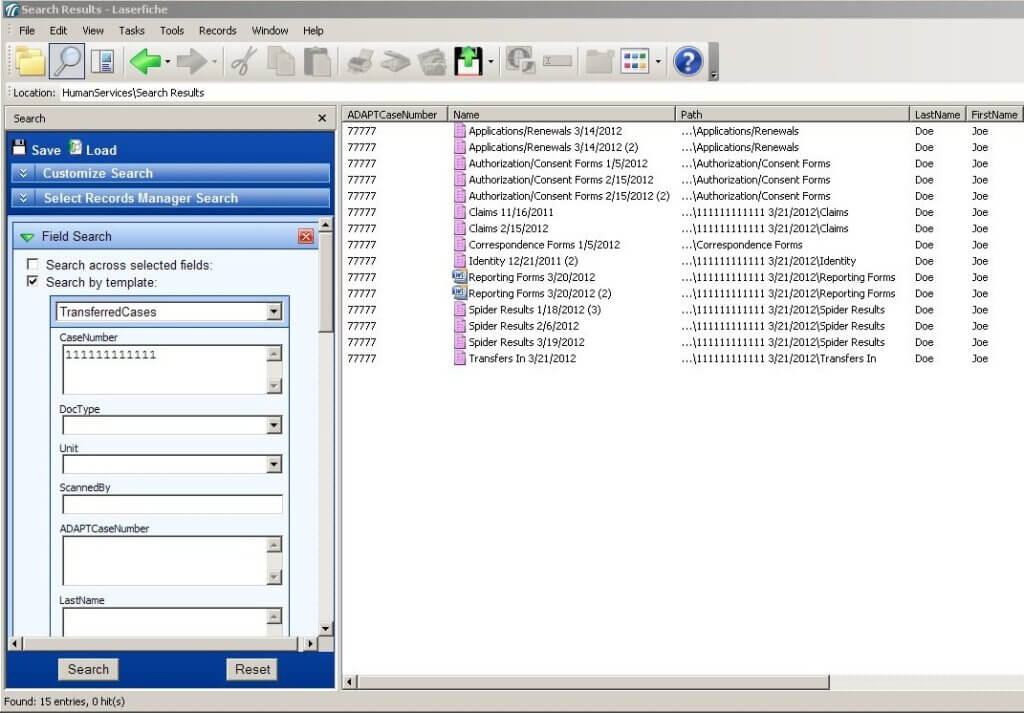Collapse the Field Search green triangle
This screenshot has height=713, width=1024.
(27, 237)
